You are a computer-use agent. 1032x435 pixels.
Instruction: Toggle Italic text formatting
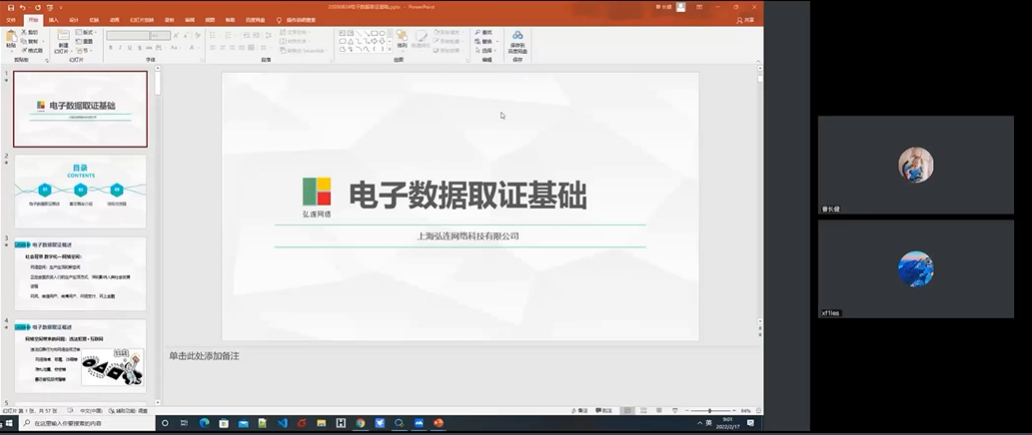[120, 48]
